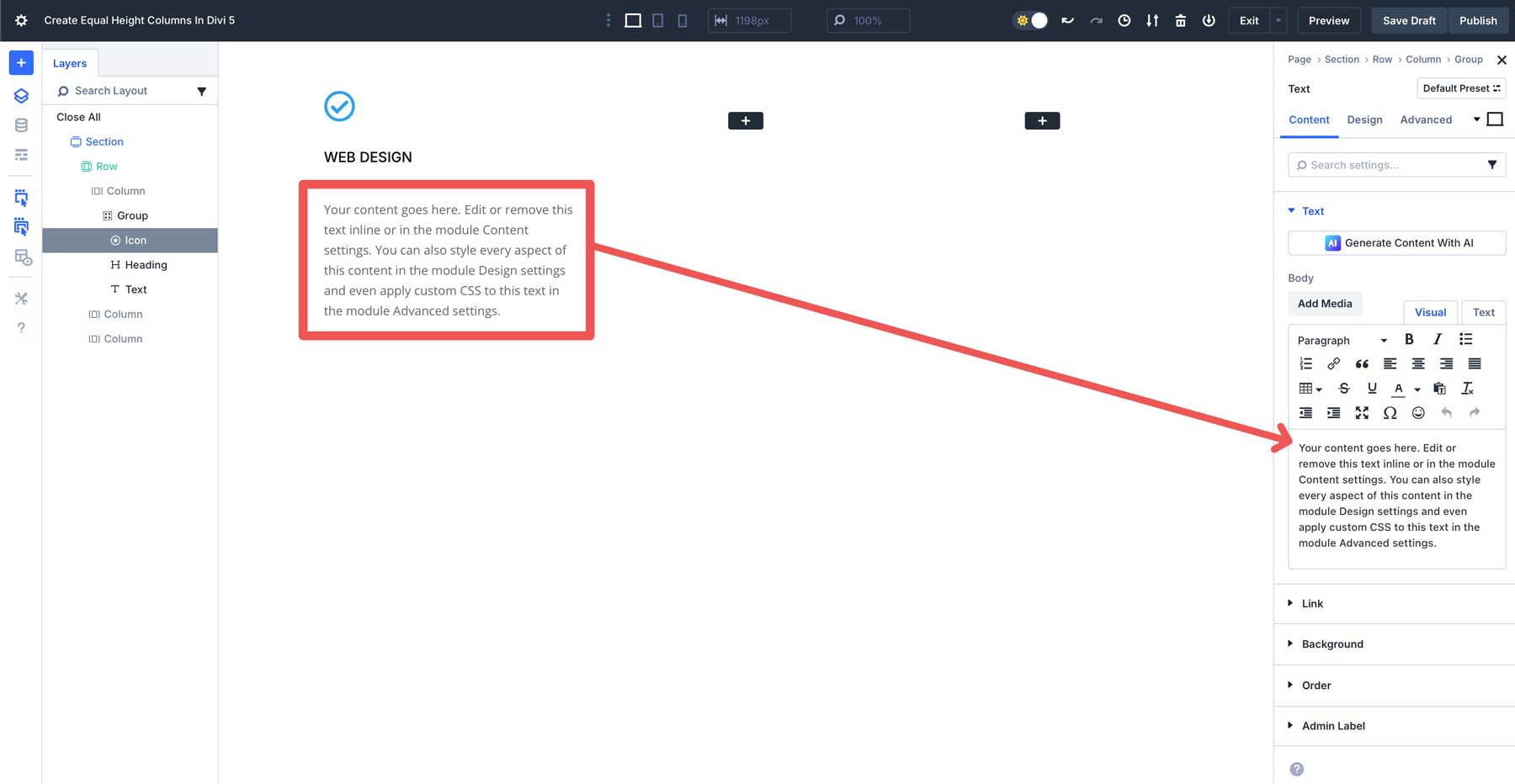Switch to the Design tab
The width and height of the screenshot is (1515, 784).
tap(1364, 119)
